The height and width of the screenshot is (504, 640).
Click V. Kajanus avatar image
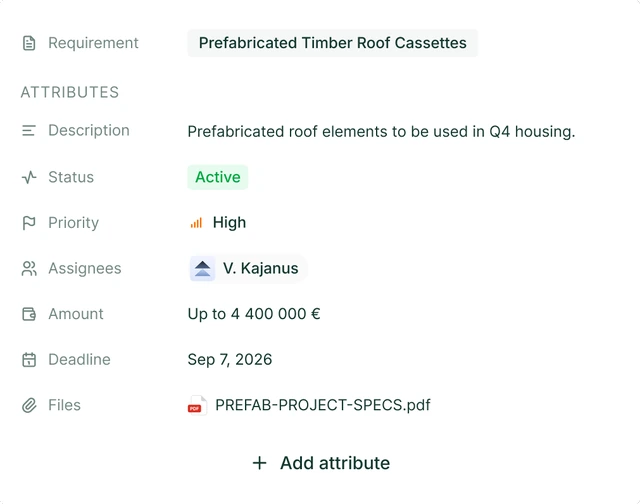[x=202, y=269]
